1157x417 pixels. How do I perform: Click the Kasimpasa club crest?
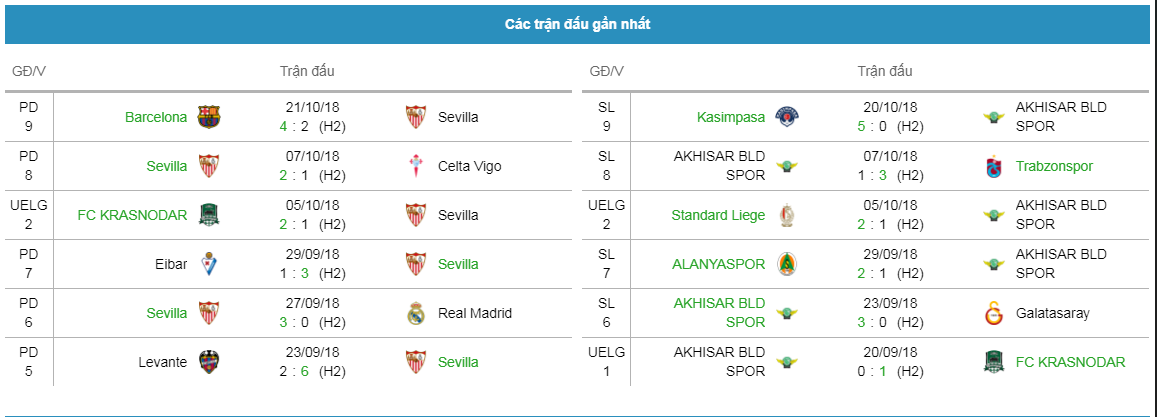coord(787,117)
